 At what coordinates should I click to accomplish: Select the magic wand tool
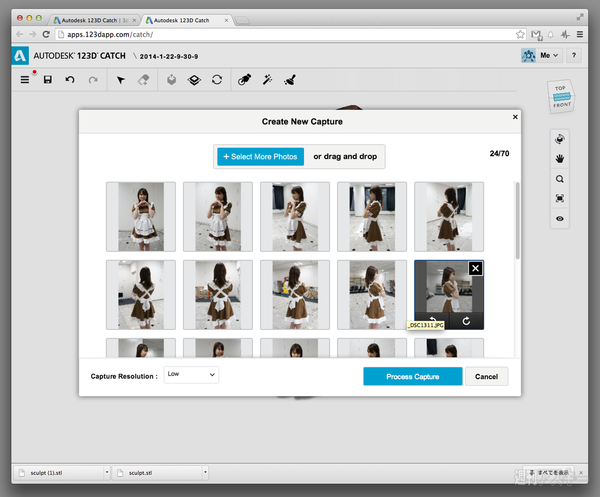(267, 80)
